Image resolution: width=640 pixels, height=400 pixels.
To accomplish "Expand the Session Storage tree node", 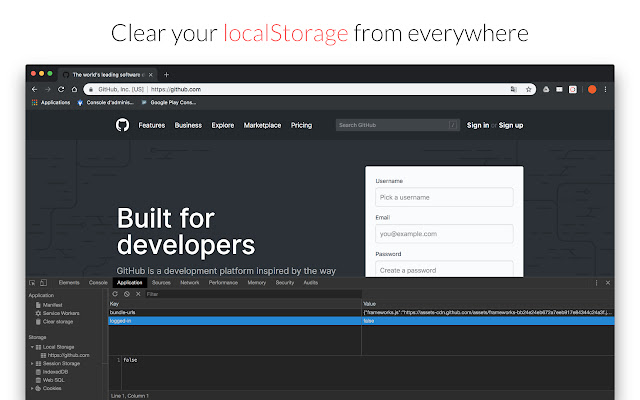I will (32, 363).
